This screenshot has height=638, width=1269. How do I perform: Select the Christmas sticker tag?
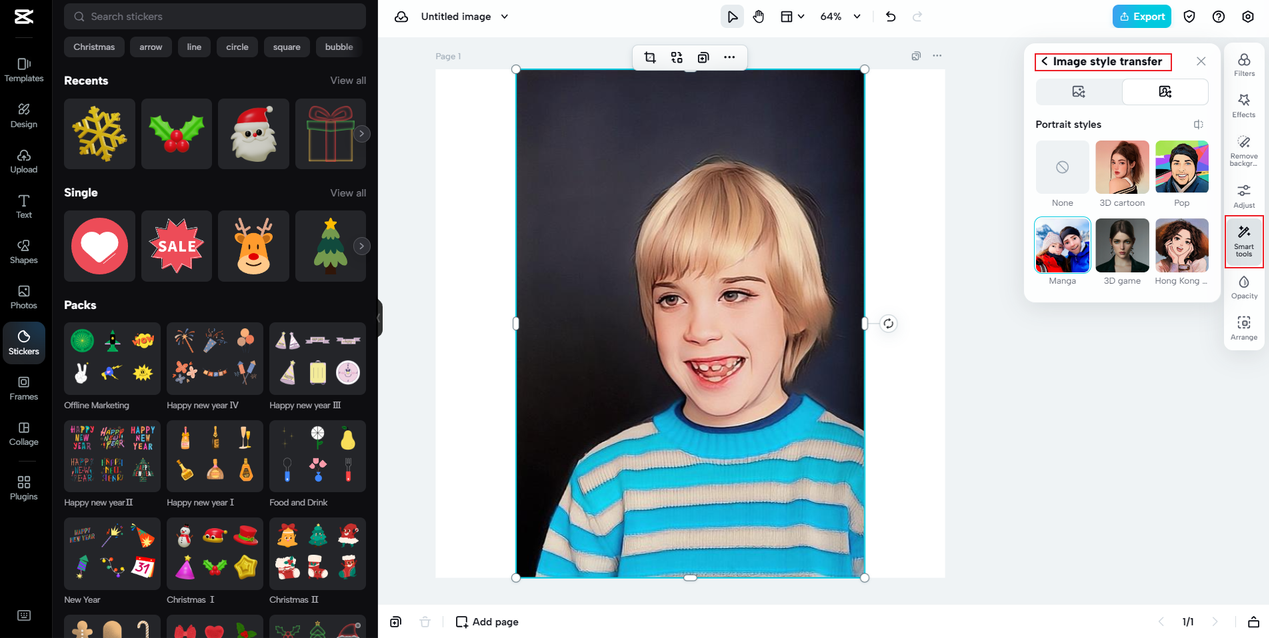[x=94, y=47]
